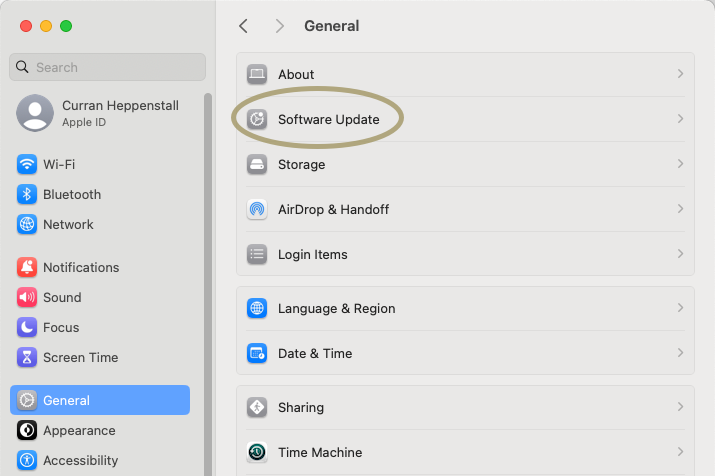The image size is (715, 476).
Task: Click the Date & Time label
Action: coord(315,354)
